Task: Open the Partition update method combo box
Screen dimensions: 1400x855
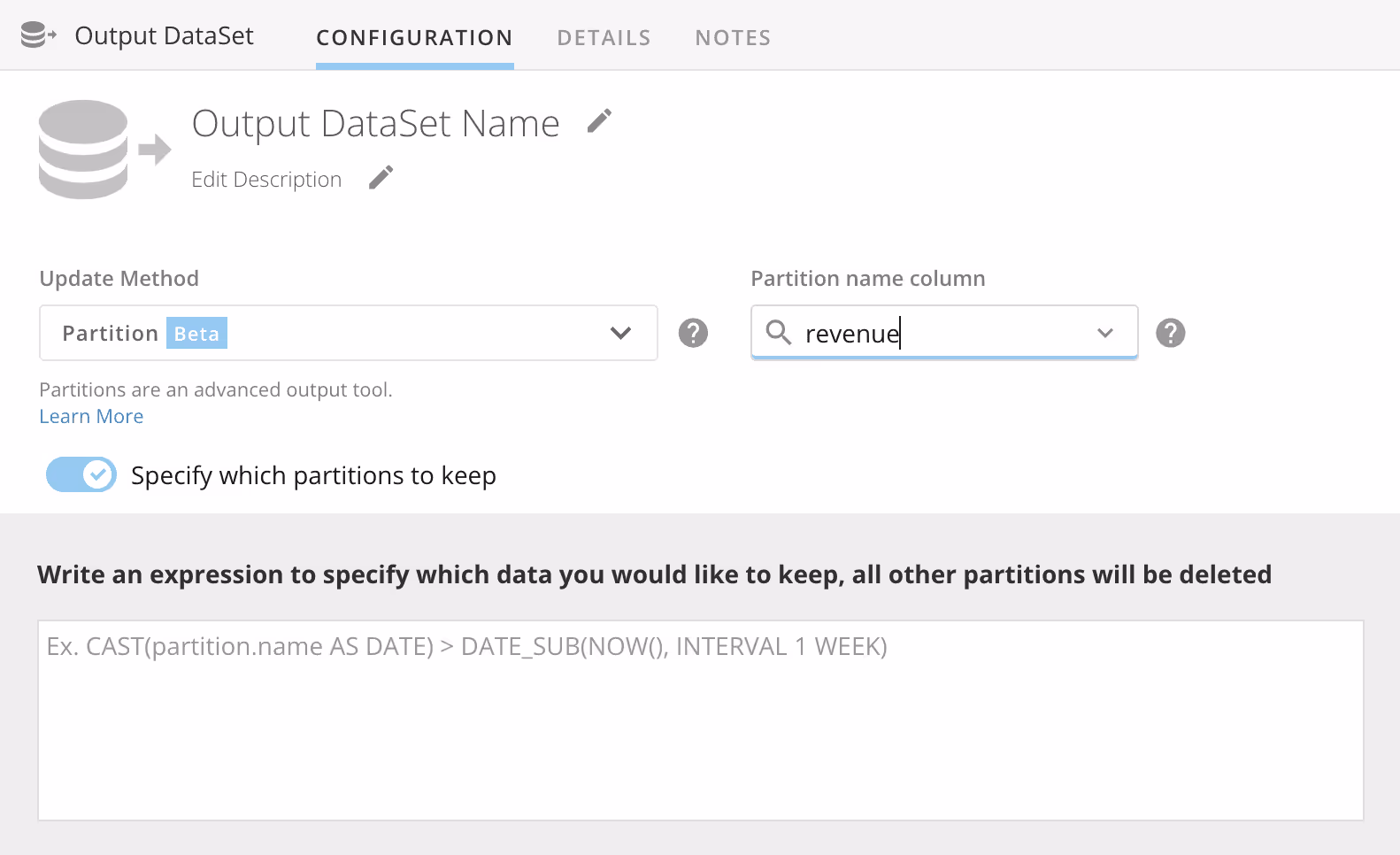Action: (349, 333)
